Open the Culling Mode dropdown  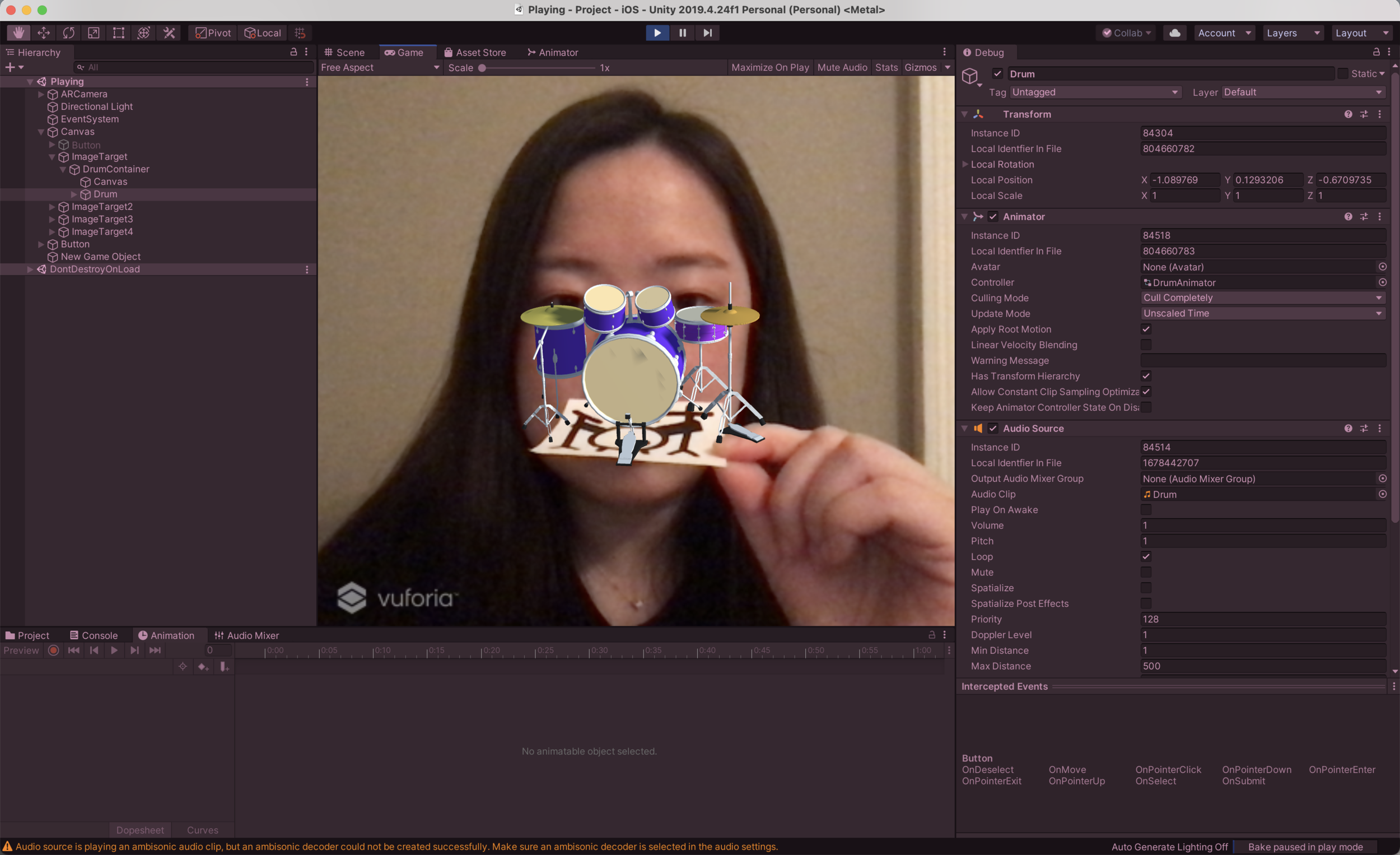pos(1262,298)
